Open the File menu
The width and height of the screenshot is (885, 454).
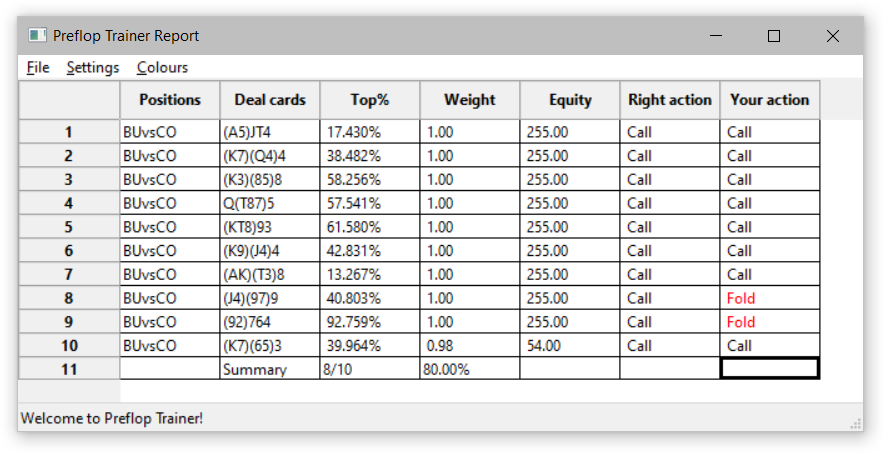click(x=38, y=68)
